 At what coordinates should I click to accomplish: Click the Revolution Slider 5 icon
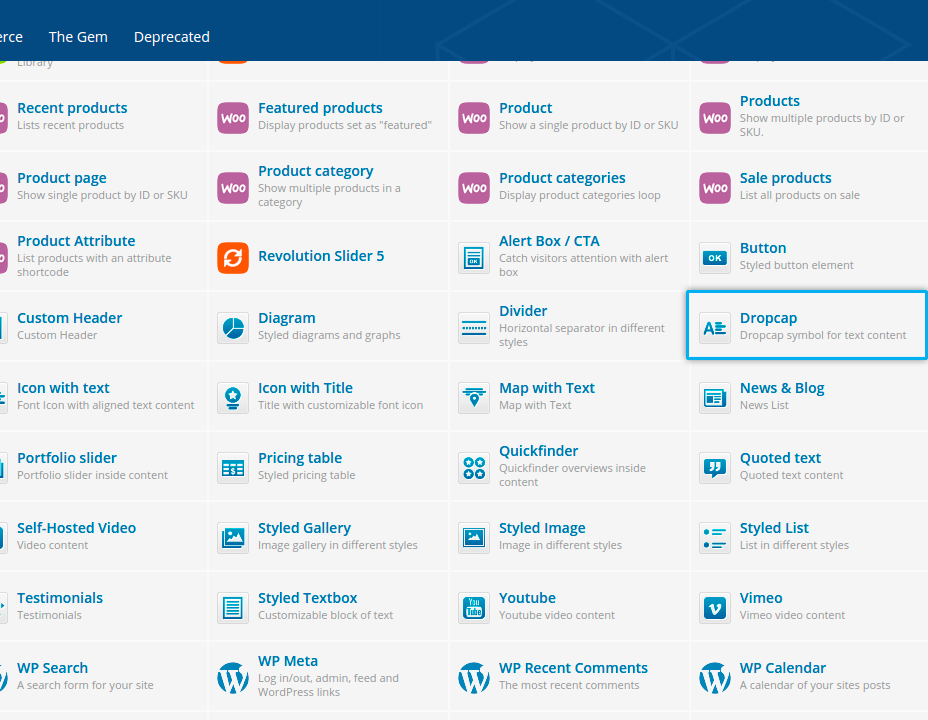[233, 257]
